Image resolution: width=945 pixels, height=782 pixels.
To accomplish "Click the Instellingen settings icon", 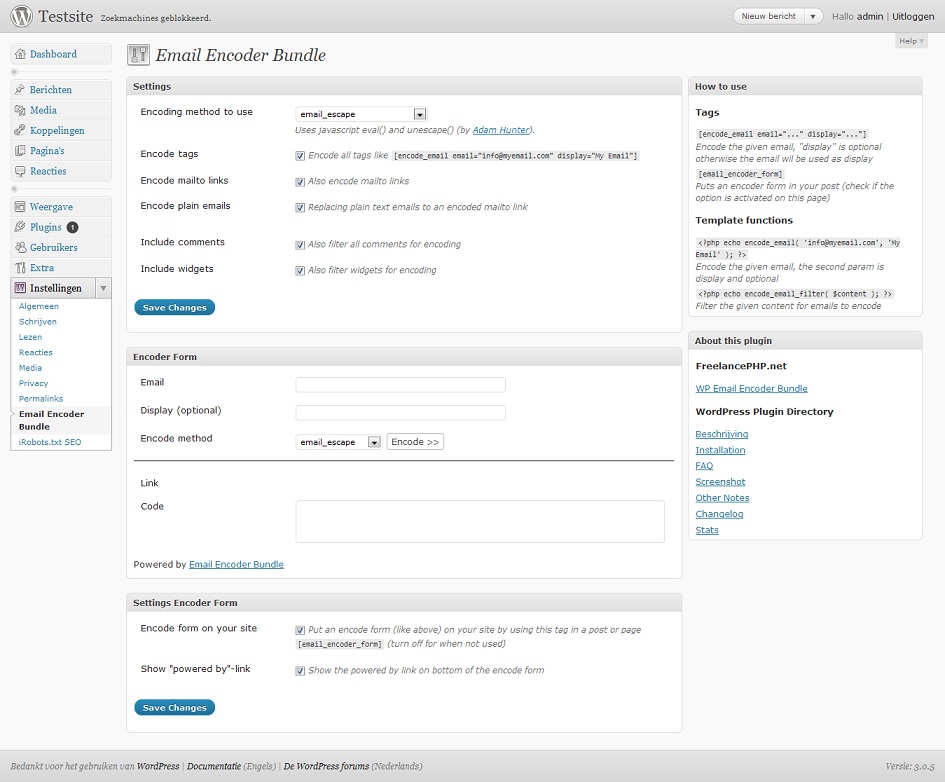I will pyautogui.click(x=20, y=288).
